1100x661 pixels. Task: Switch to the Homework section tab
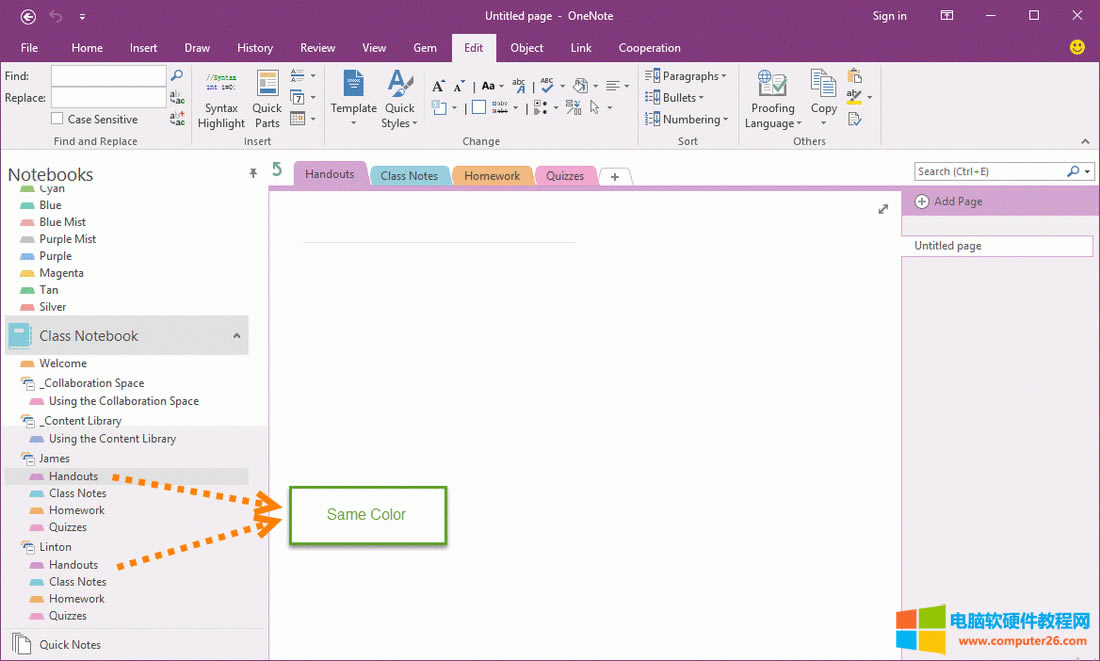coord(492,176)
